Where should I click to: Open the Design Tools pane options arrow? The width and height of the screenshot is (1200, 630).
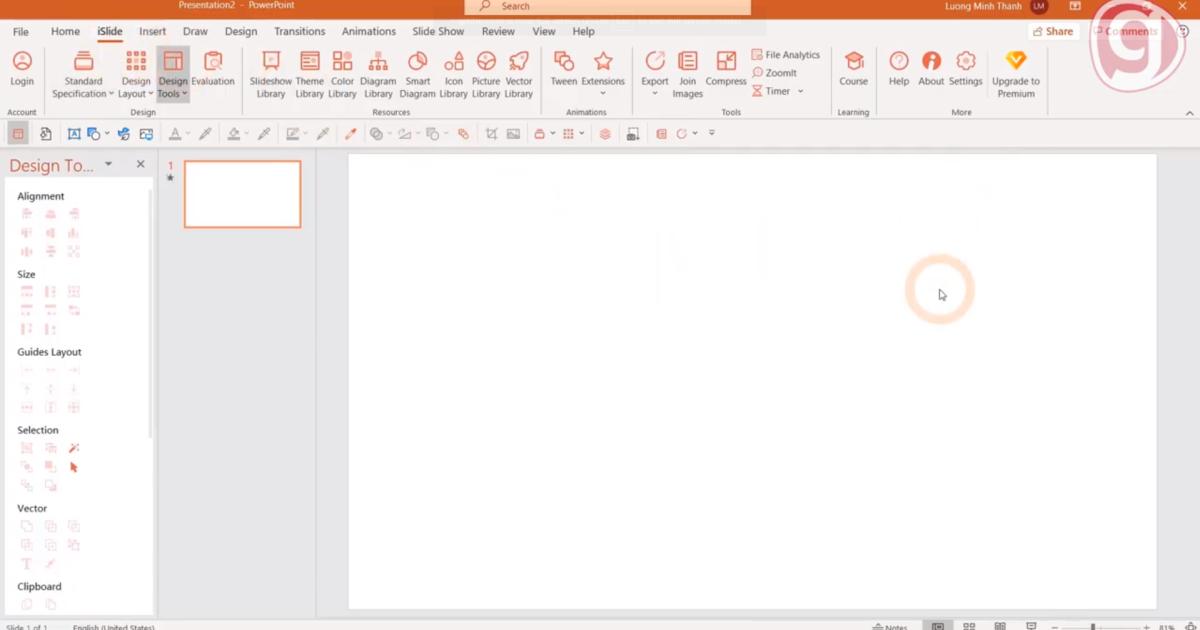[x=108, y=165]
